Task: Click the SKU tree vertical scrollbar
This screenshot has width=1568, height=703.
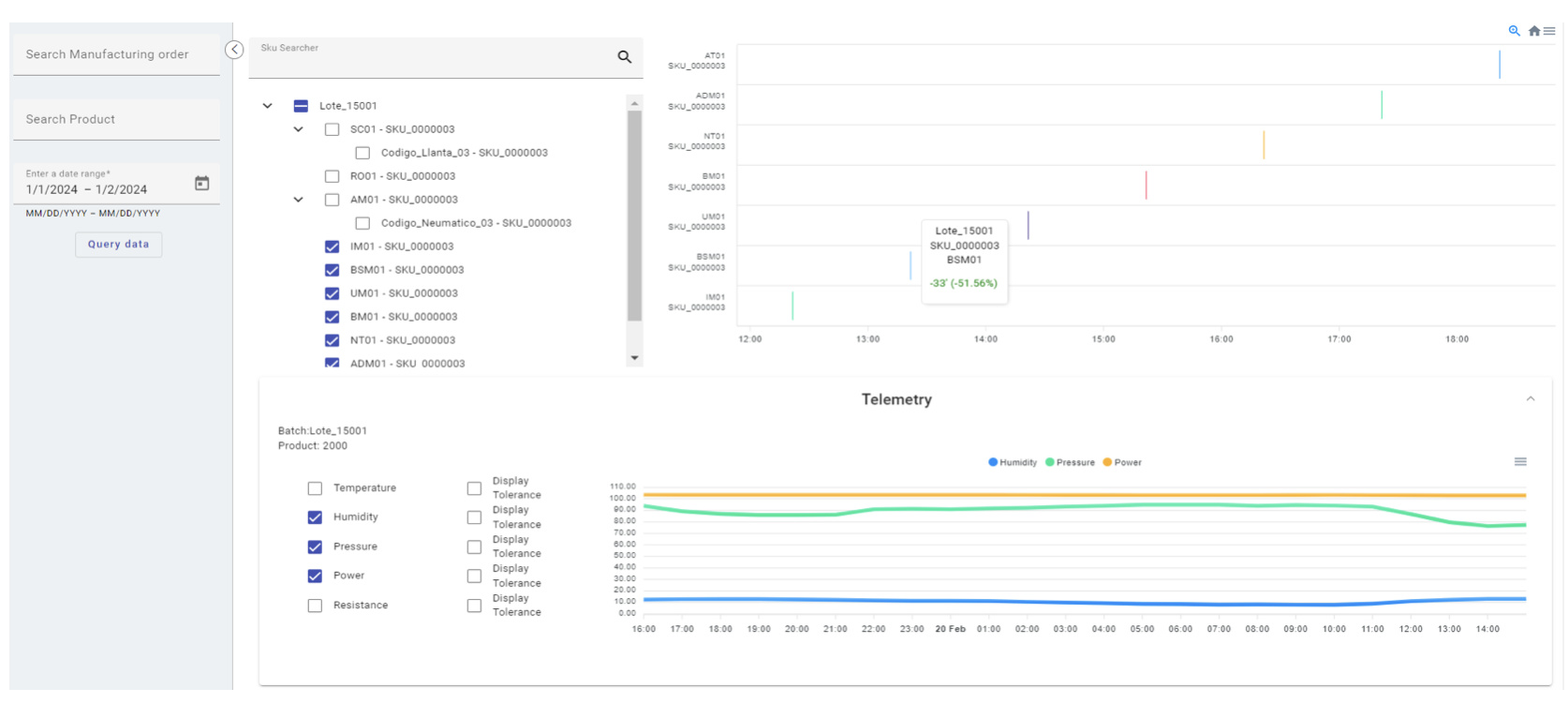Action: tap(634, 216)
